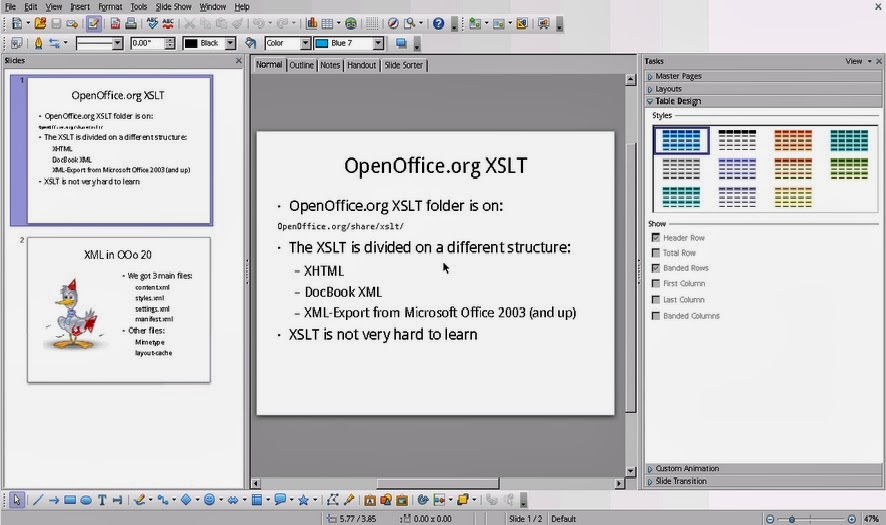Select the Line drawing tool

click(x=38, y=500)
